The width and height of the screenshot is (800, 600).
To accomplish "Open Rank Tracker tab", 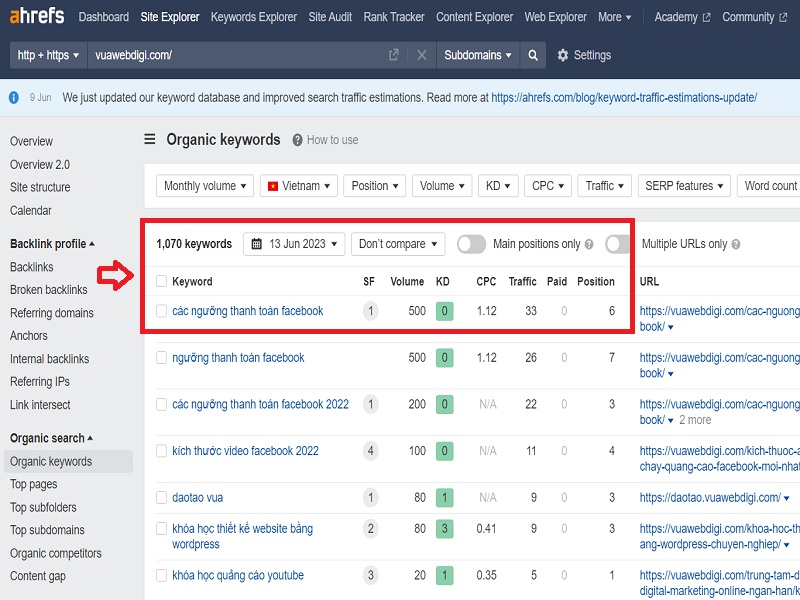I will tap(394, 17).
